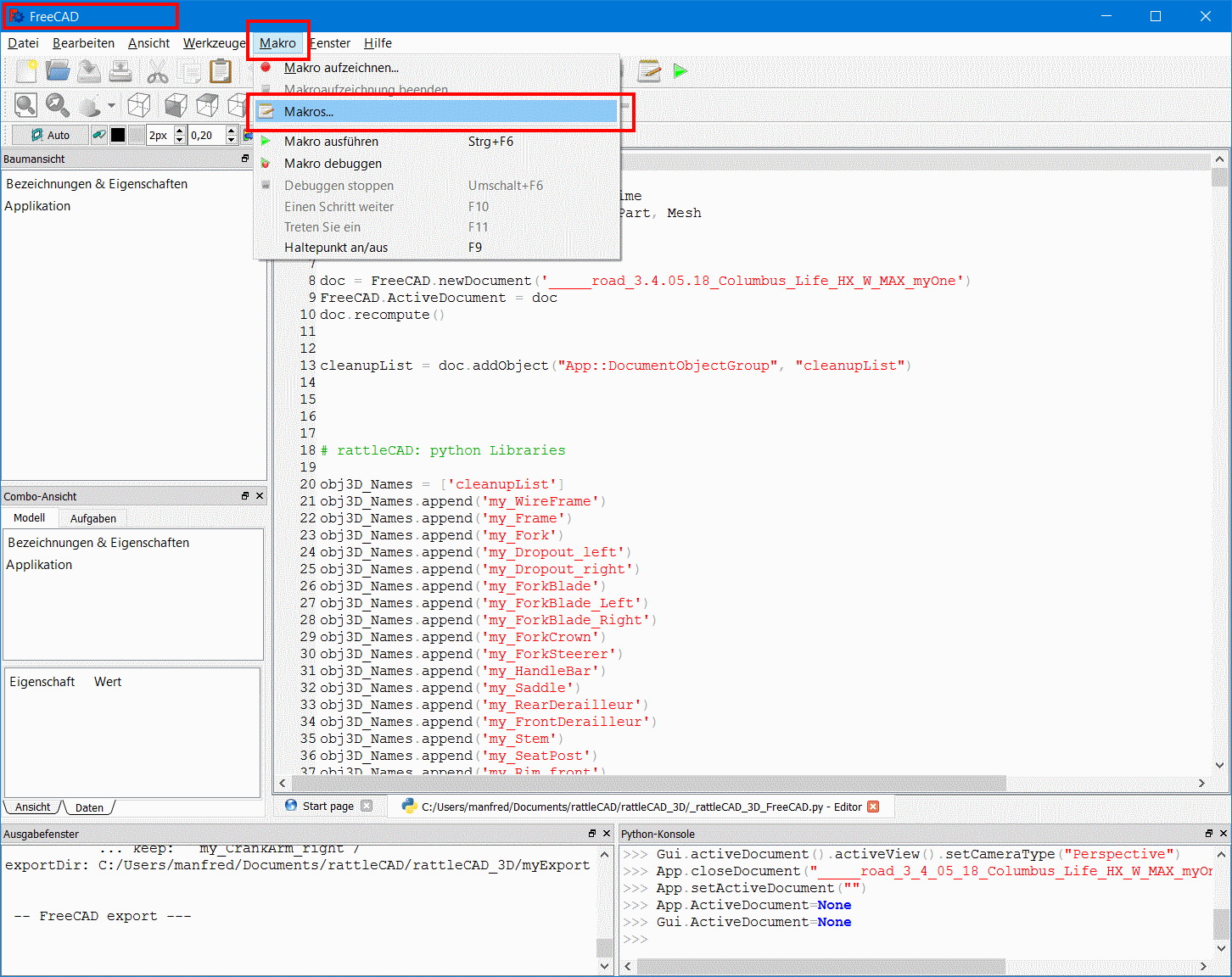The width and height of the screenshot is (1232, 977).
Task: Click Ausgabefenster scrollbar down arrow
Action: [x=604, y=965]
